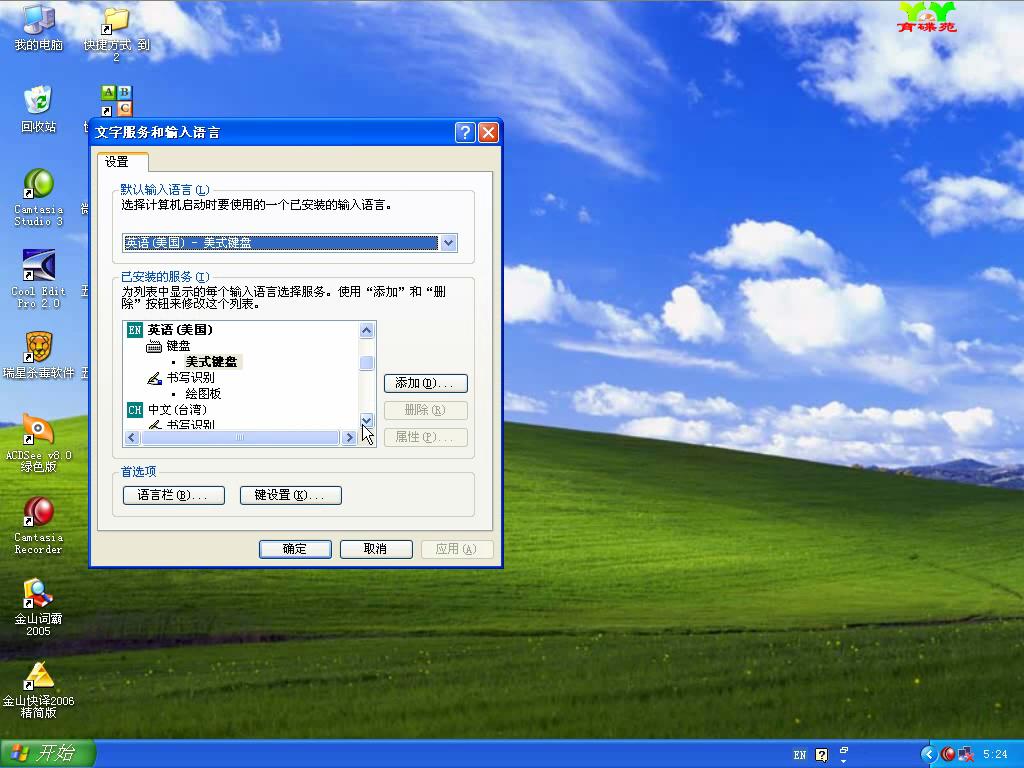The image size is (1024, 768).
Task: Click the list's scroll-down arrow
Action: coord(366,421)
